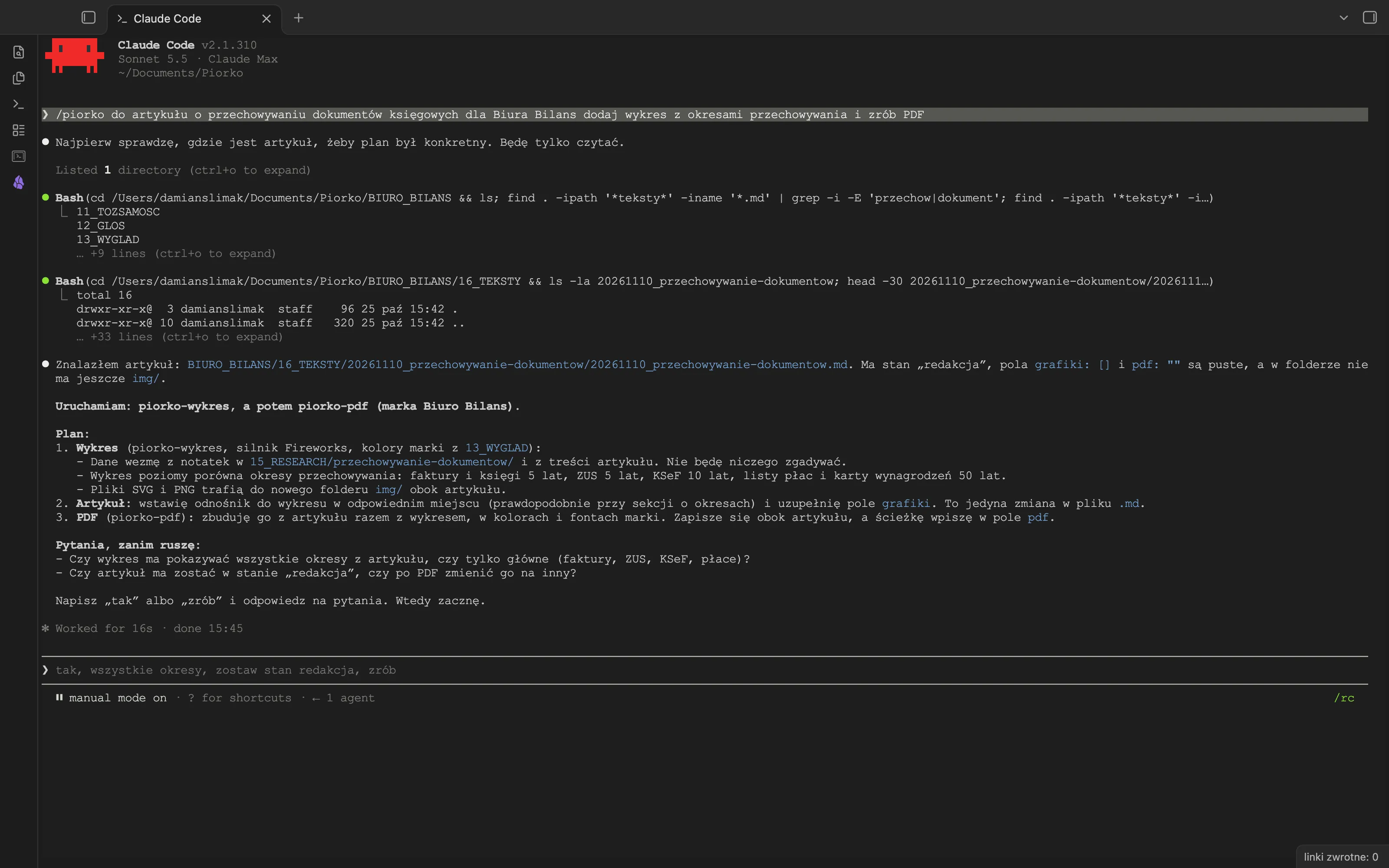This screenshot has width=1389, height=868.
Task: Click the 'Sonnet 5.5 · Claude Max' model line
Action: [x=197, y=59]
